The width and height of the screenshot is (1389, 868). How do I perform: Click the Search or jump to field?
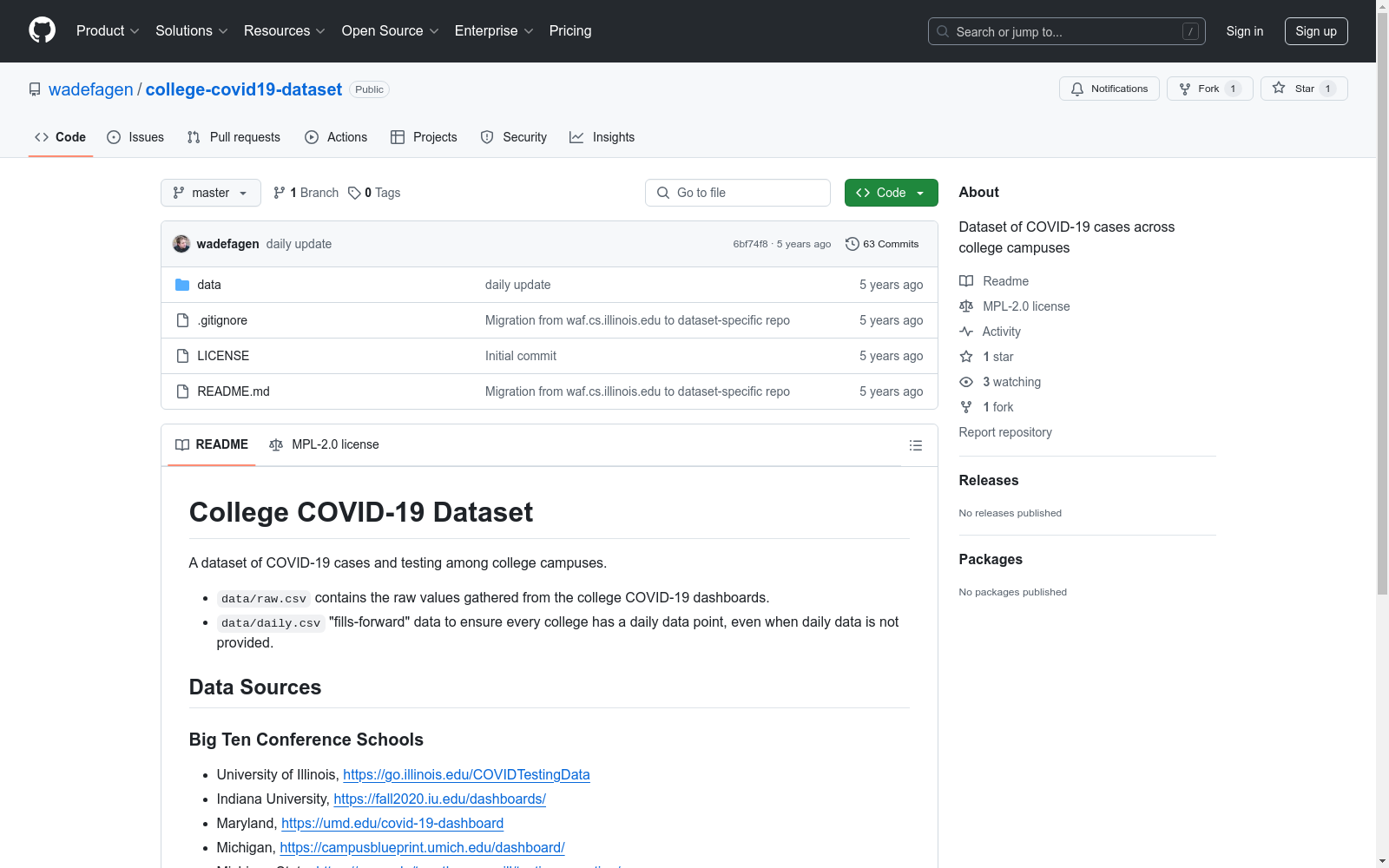tap(1067, 31)
